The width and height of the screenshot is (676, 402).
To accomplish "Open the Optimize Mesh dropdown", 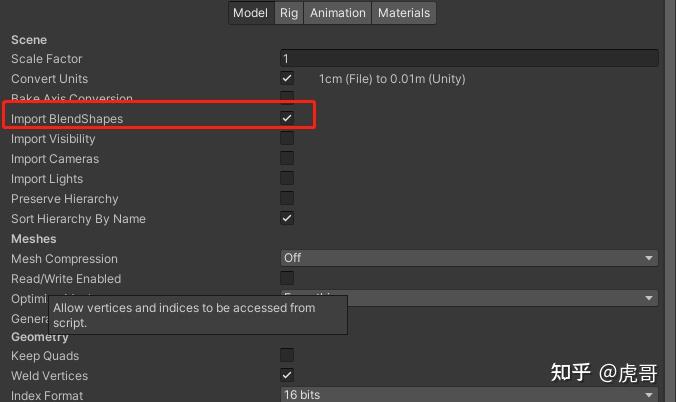I will click(x=500, y=298).
